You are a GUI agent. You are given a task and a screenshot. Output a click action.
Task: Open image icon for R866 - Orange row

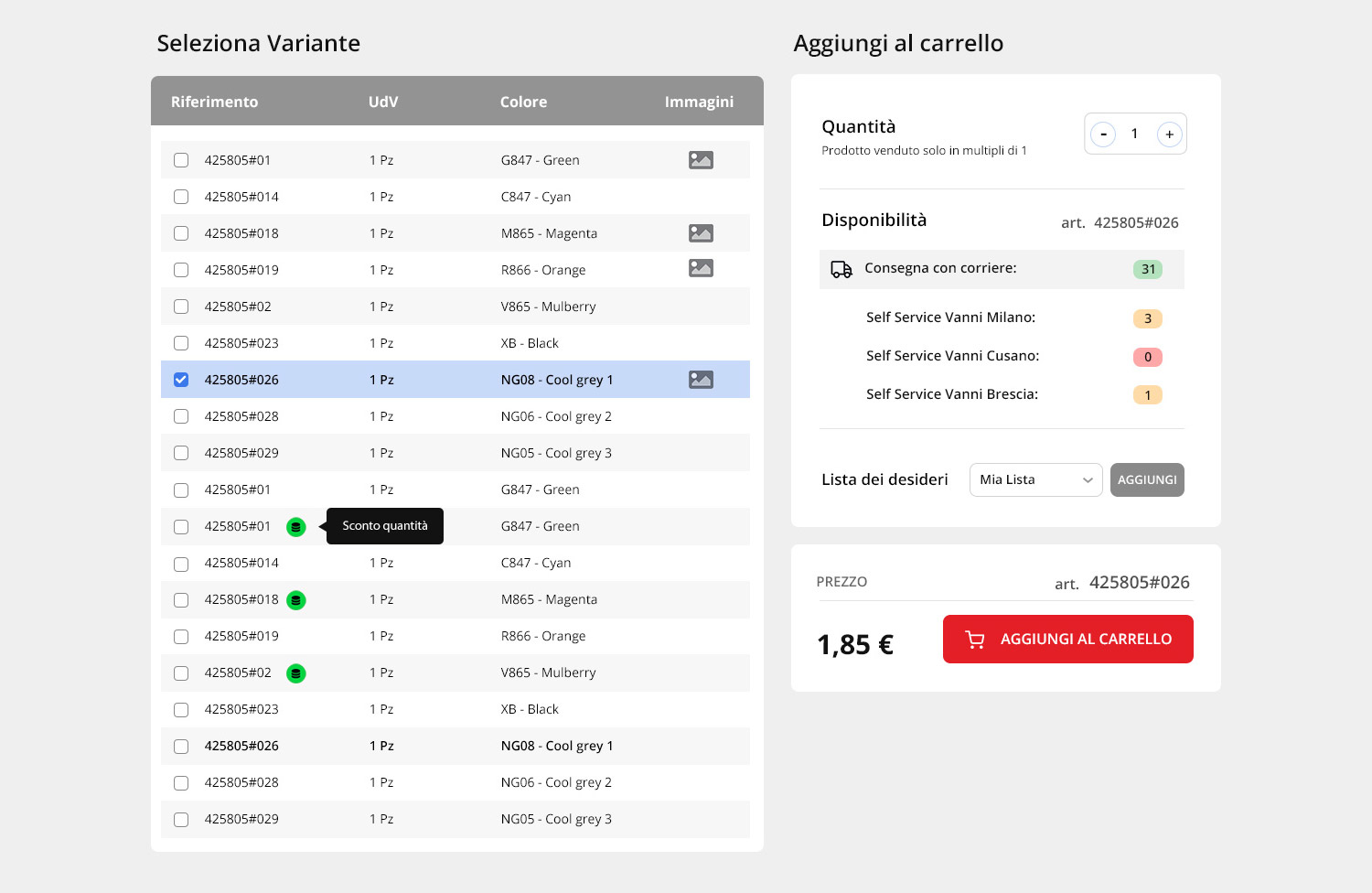701,268
